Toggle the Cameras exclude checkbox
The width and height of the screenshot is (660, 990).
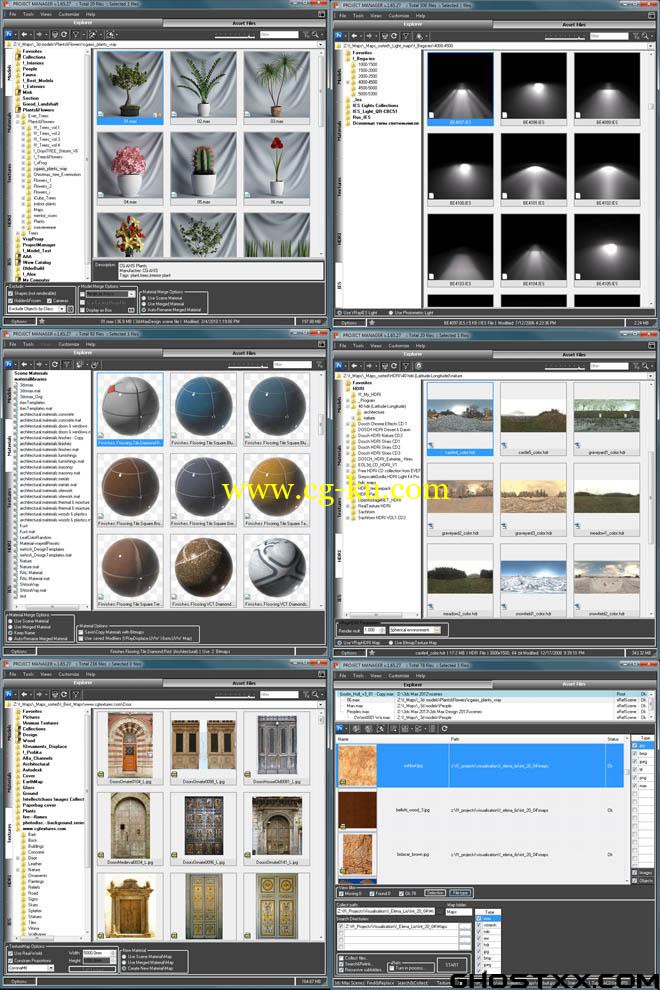pyautogui.click(x=49, y=301)
